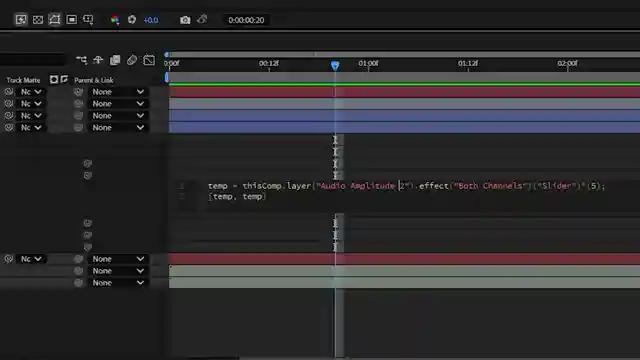Viewport: 640px width, 360px height.
Task: Click the 01:00f mark on time ruler
Action: pyautogui.click(x=368, y=63)
